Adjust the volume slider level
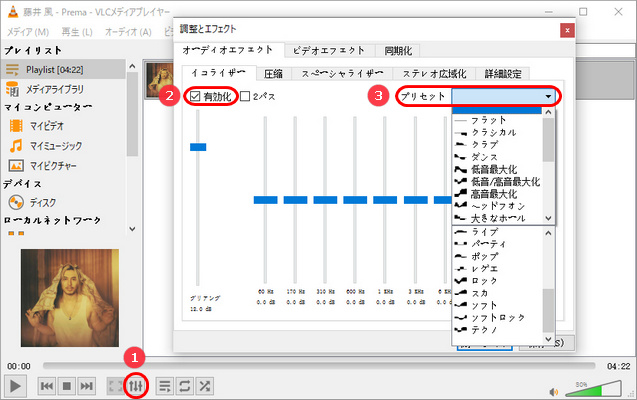 (594, 389)
